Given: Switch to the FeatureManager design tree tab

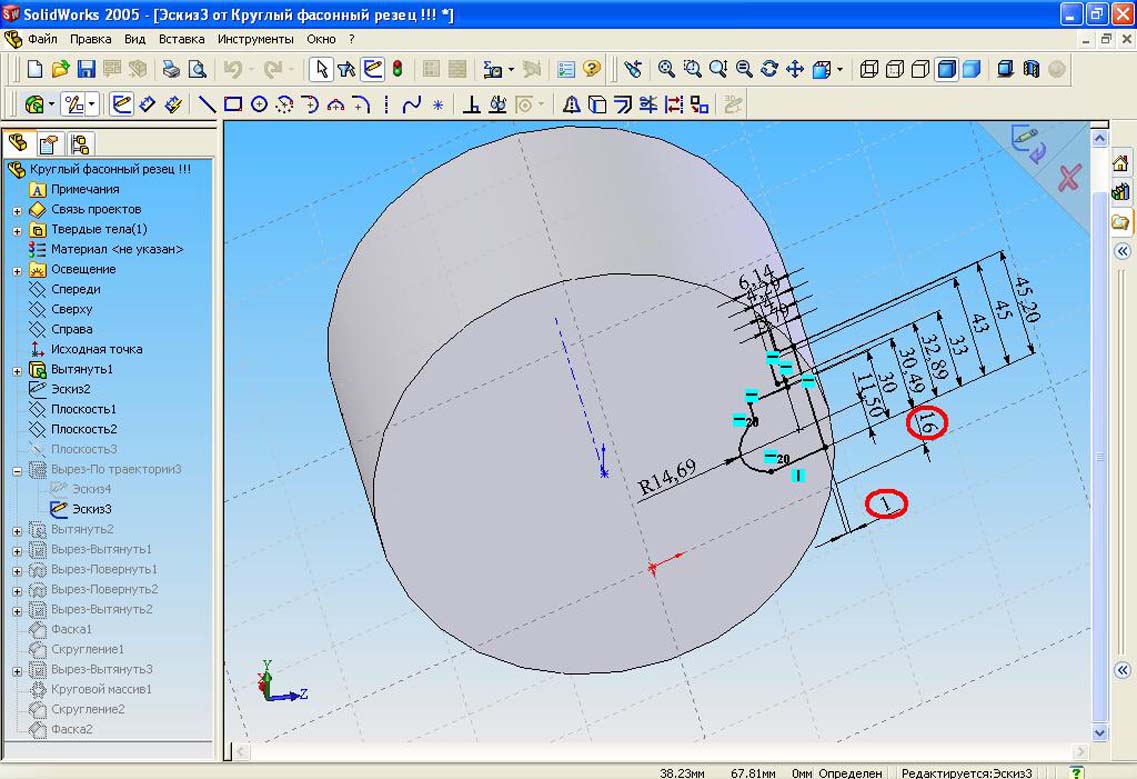Looking at the screenshot, I should [18, 144].
